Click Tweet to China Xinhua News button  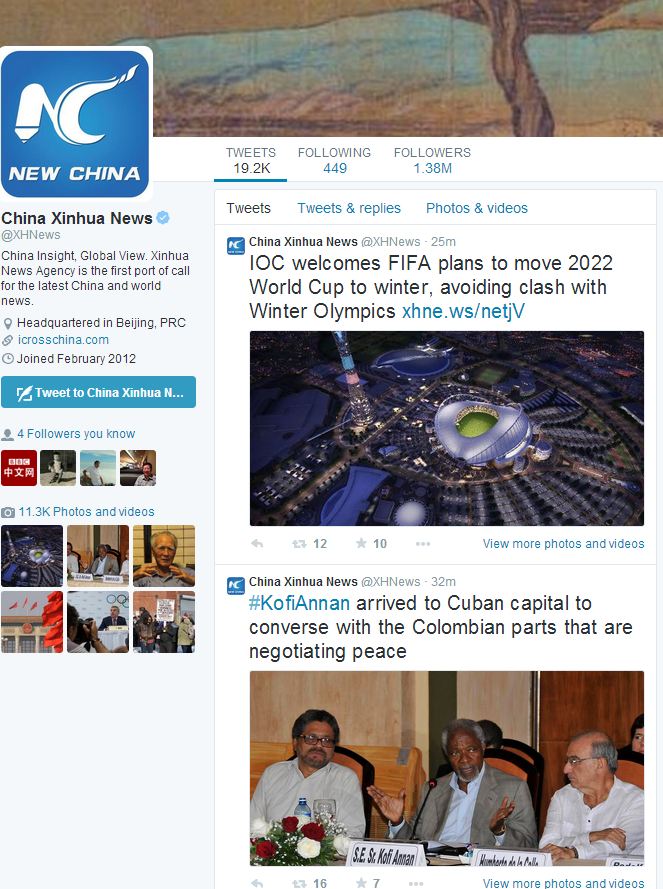pos(99,392)
